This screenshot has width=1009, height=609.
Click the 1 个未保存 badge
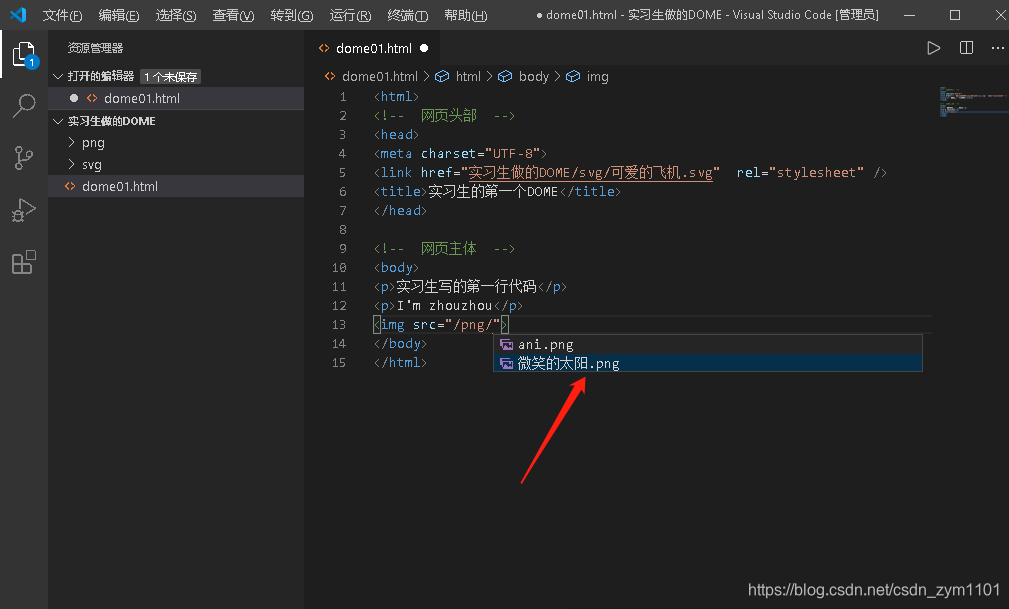171,77
